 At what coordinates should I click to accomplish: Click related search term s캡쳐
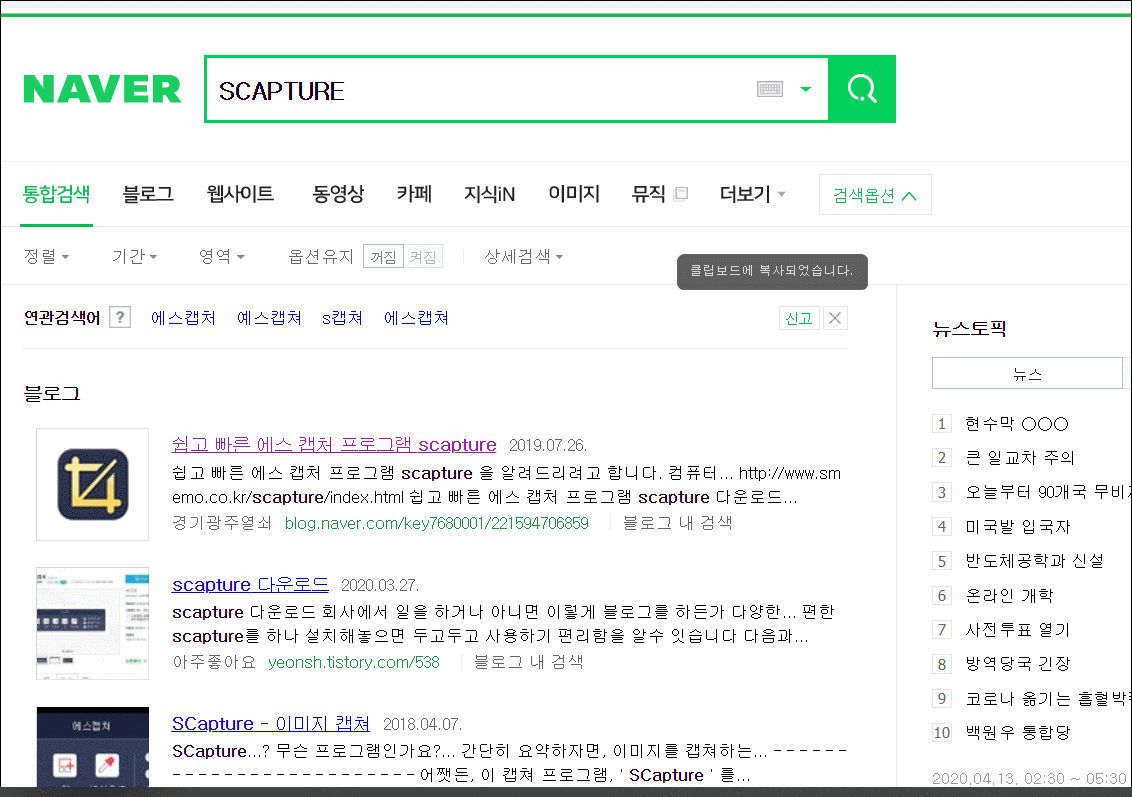click(x=342, y=318)
